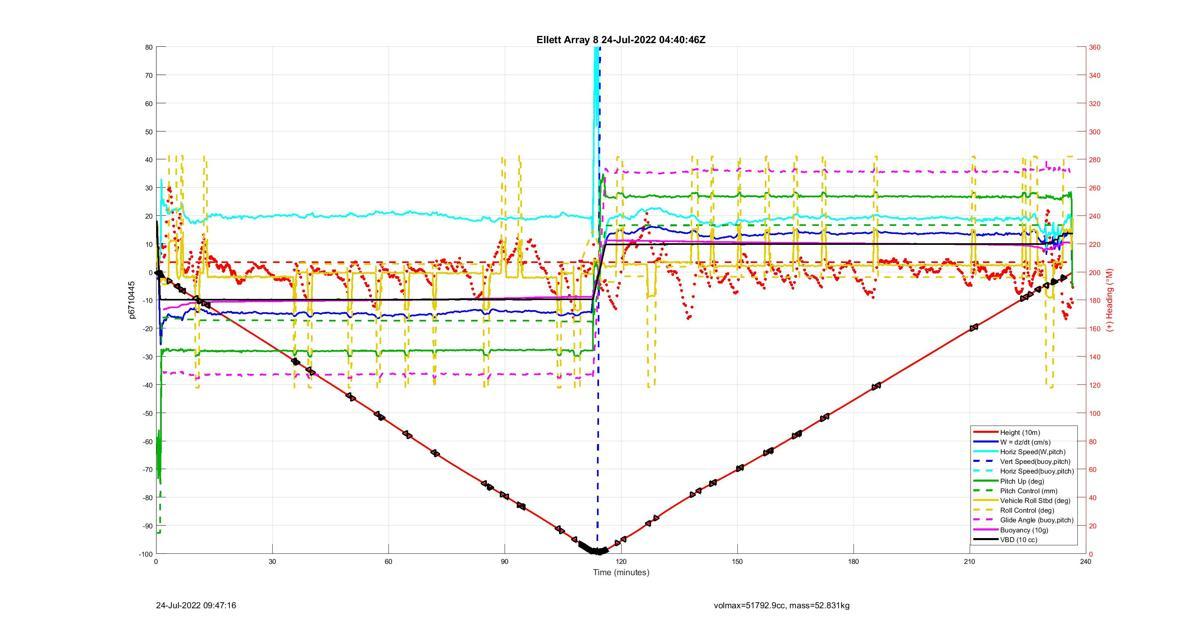The width and height of the screenshot is (1200, 622).
Task: Click x-axis tick label '180'
Action: tap(853, 562)
